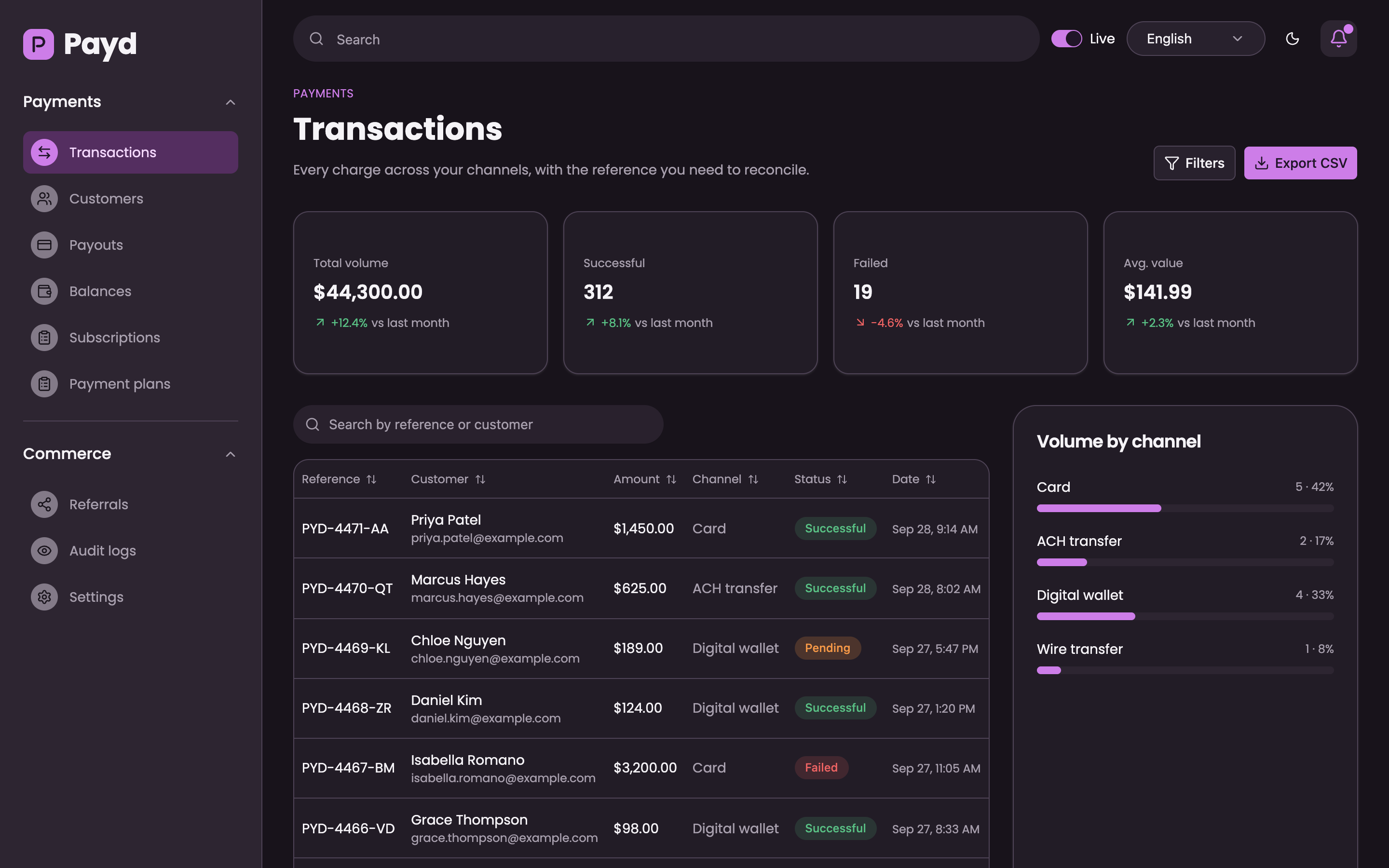Click the Successful card trend arrow

(x=590, y=323)
